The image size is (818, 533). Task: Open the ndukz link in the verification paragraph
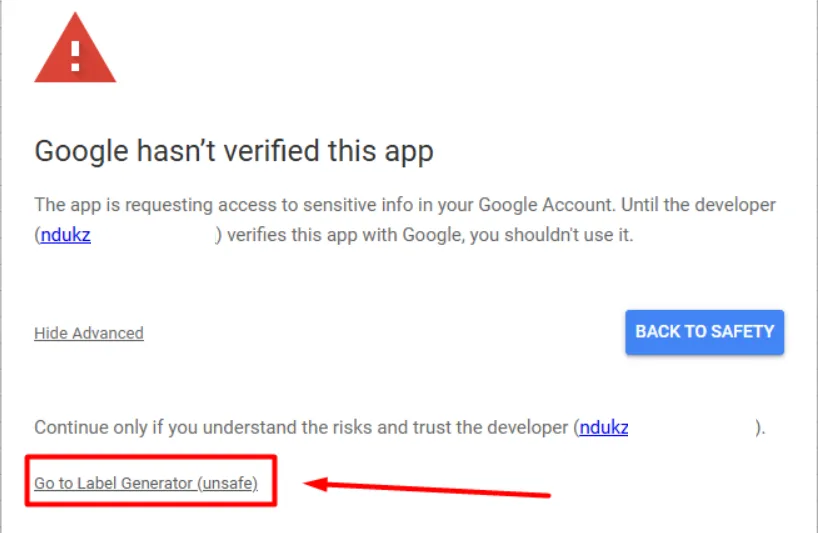66,235
